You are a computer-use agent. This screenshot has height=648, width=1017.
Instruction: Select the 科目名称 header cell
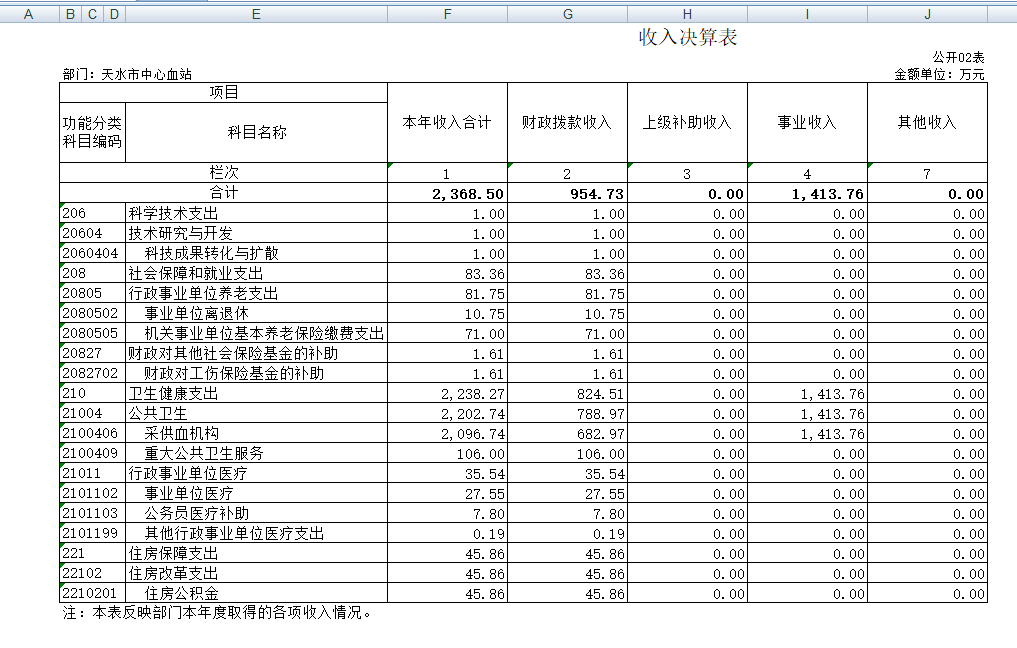[256, 132]
